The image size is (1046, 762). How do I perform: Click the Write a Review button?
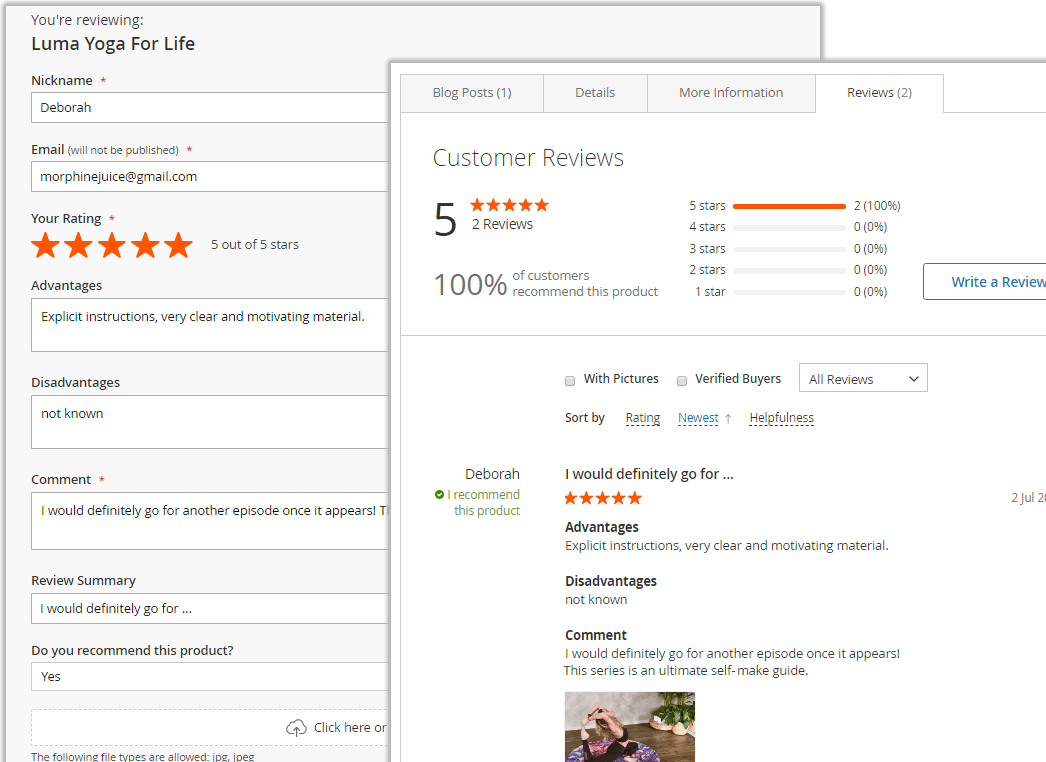(x=985, y=282)
